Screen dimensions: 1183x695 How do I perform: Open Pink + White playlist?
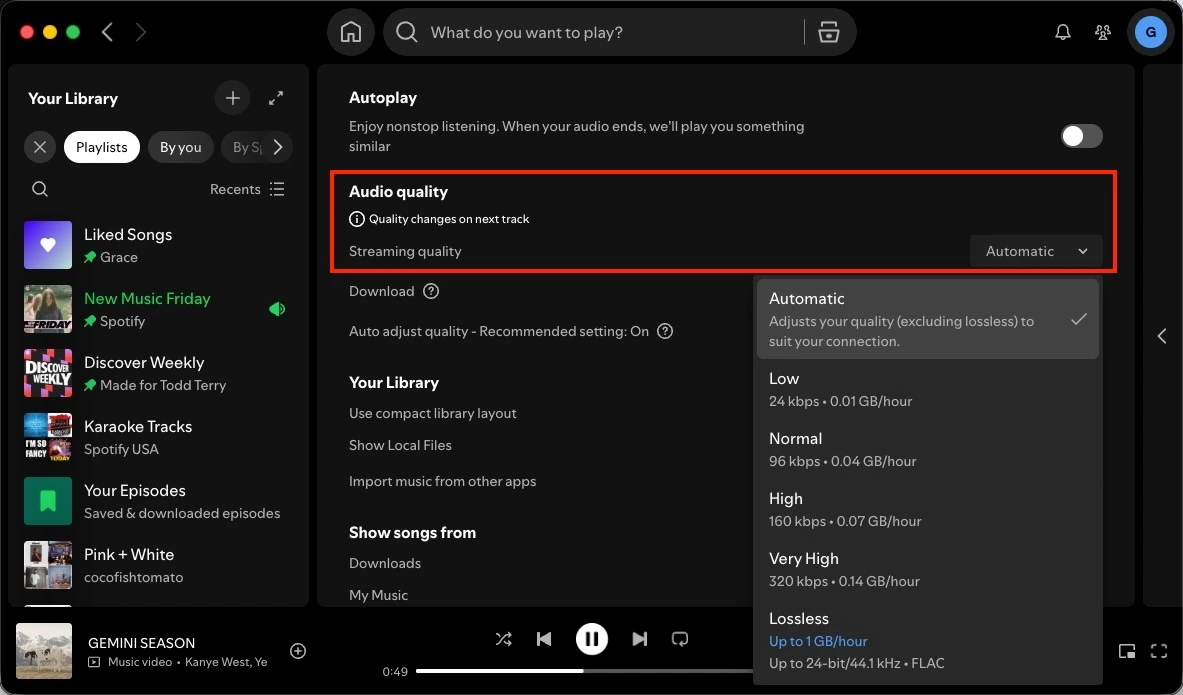click(x=158, y=565)
